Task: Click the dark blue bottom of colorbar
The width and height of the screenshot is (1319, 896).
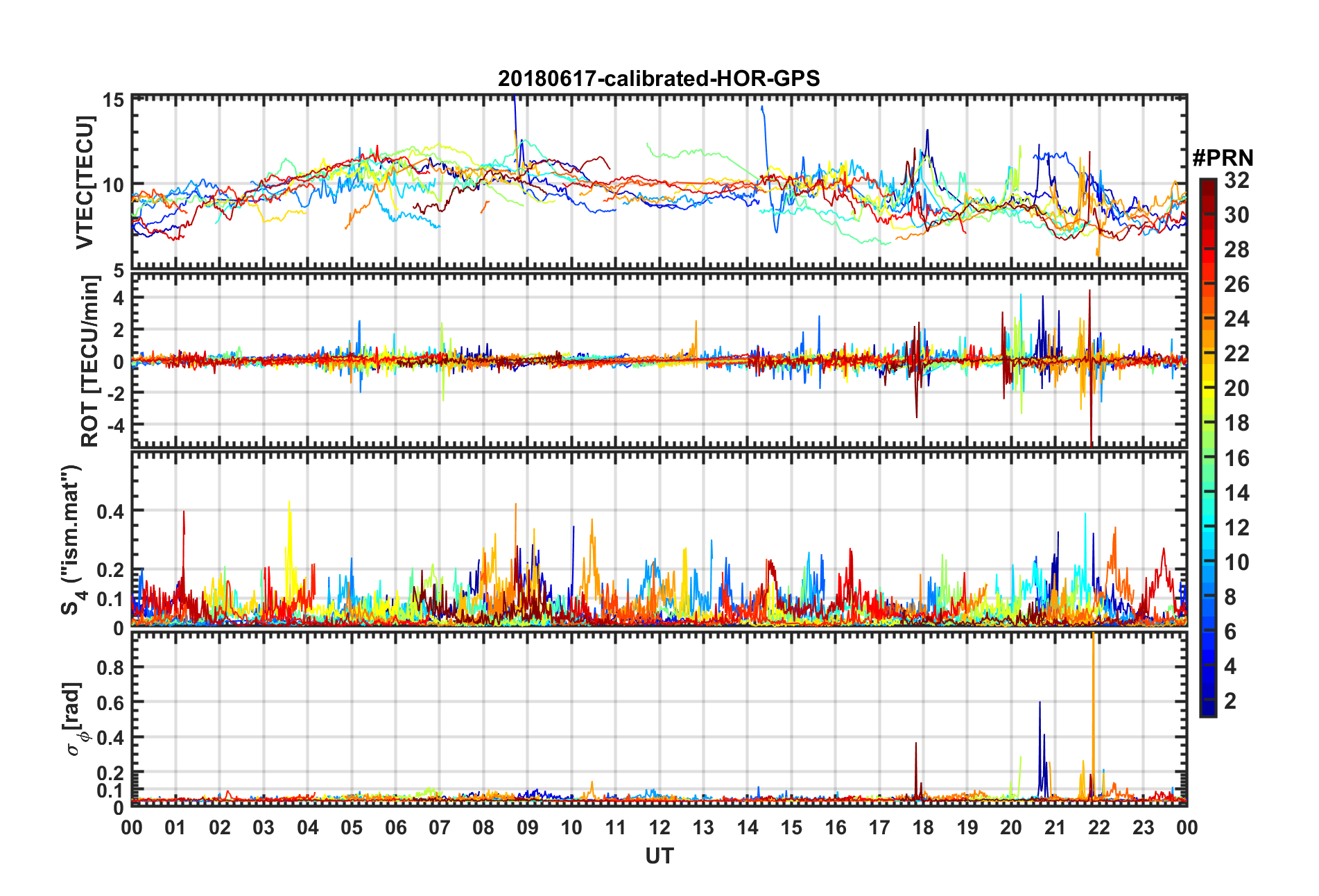Action: [1208, 710]
